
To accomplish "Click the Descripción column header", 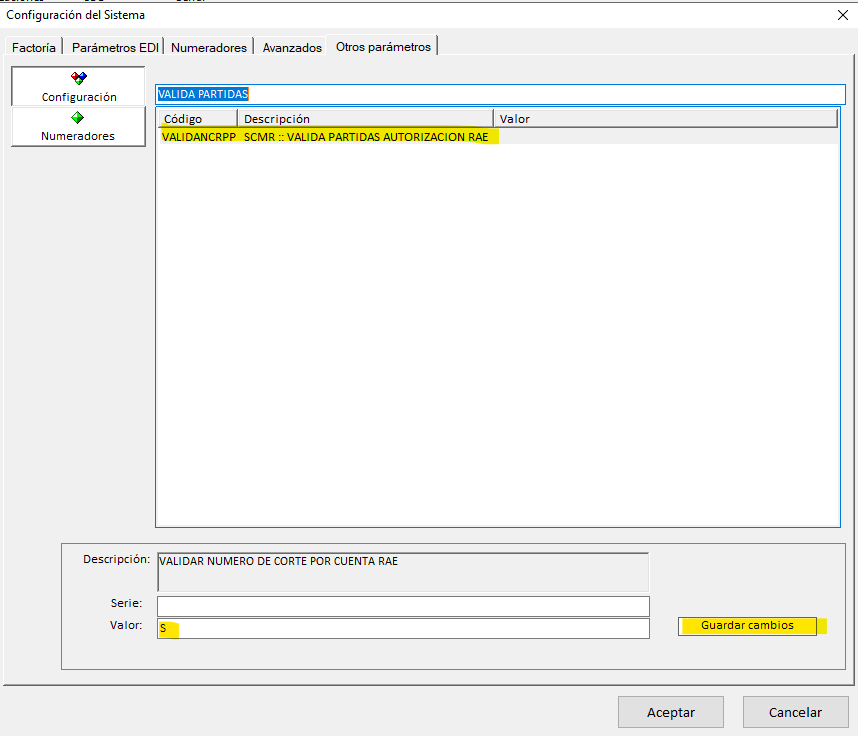I will pyautogui.click(x=365, y=119).
